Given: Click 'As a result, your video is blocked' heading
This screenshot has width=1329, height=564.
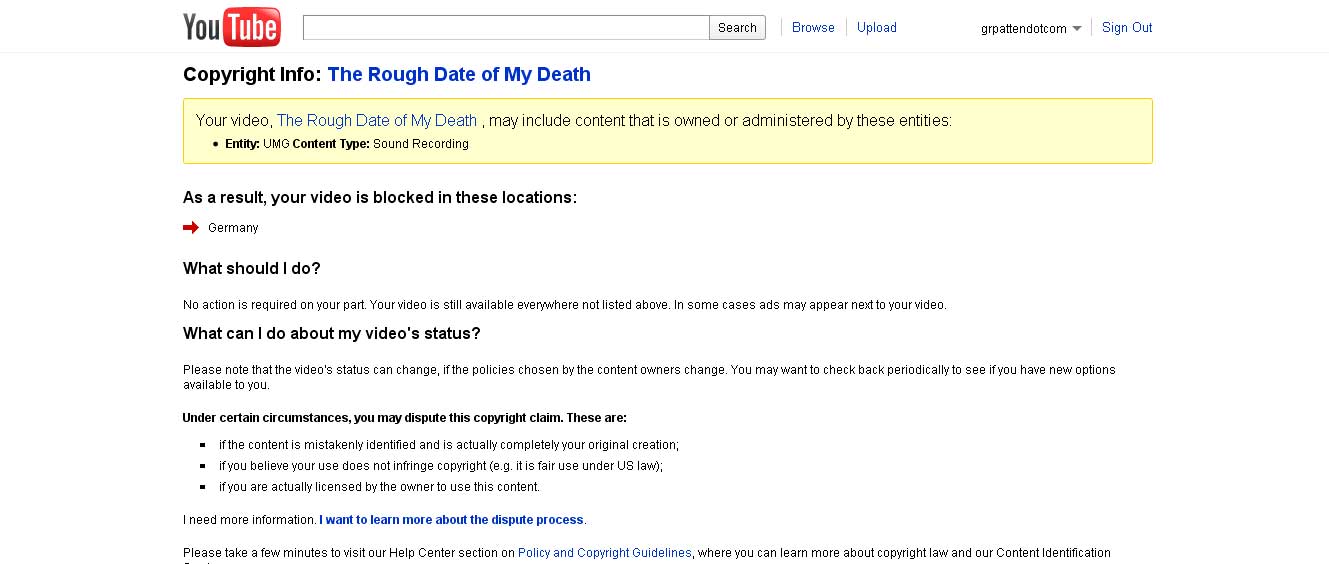Looking at the screenshot, I should (380, 198).
